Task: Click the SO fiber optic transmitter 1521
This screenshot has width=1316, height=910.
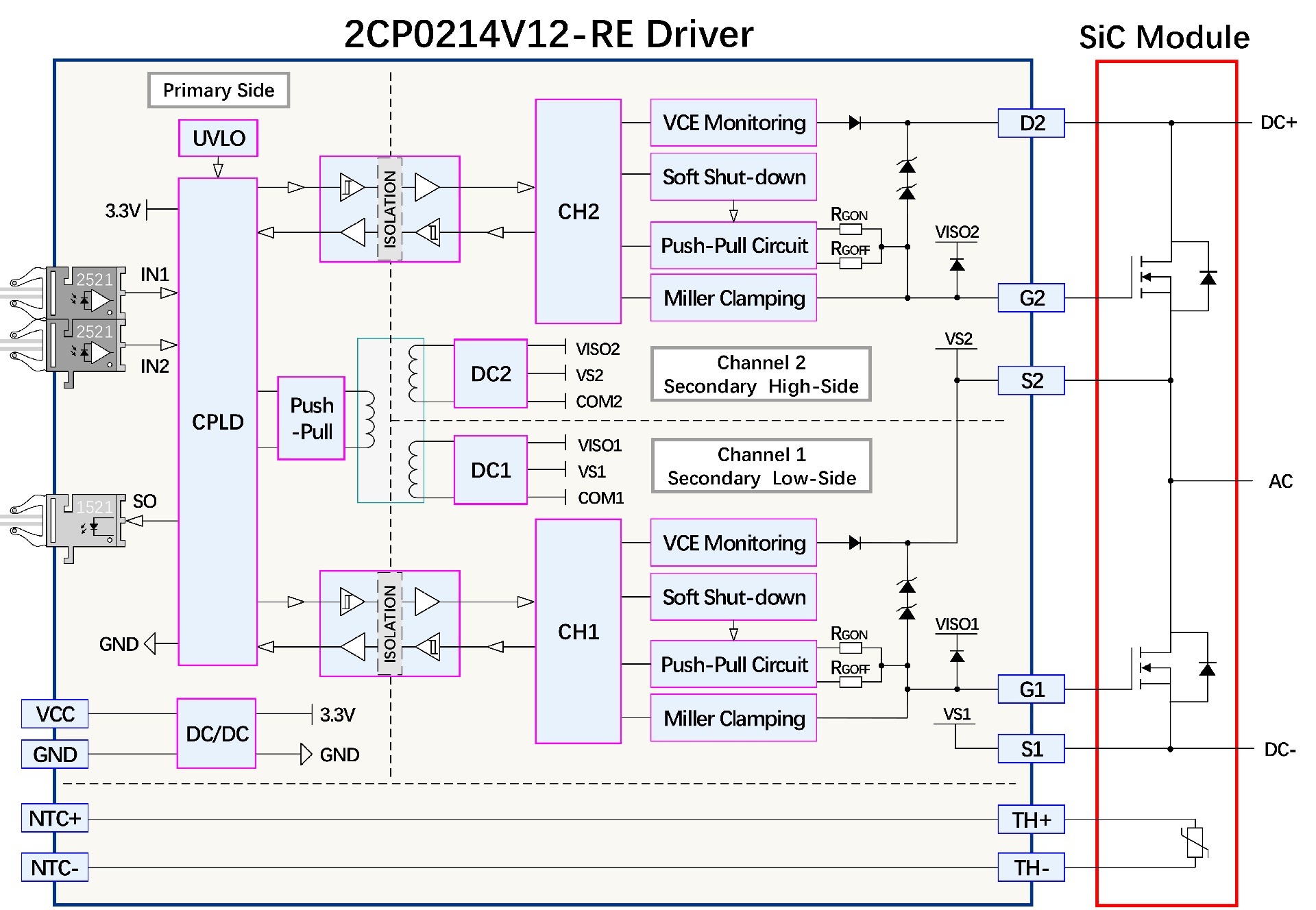Action: click(85, 521)
